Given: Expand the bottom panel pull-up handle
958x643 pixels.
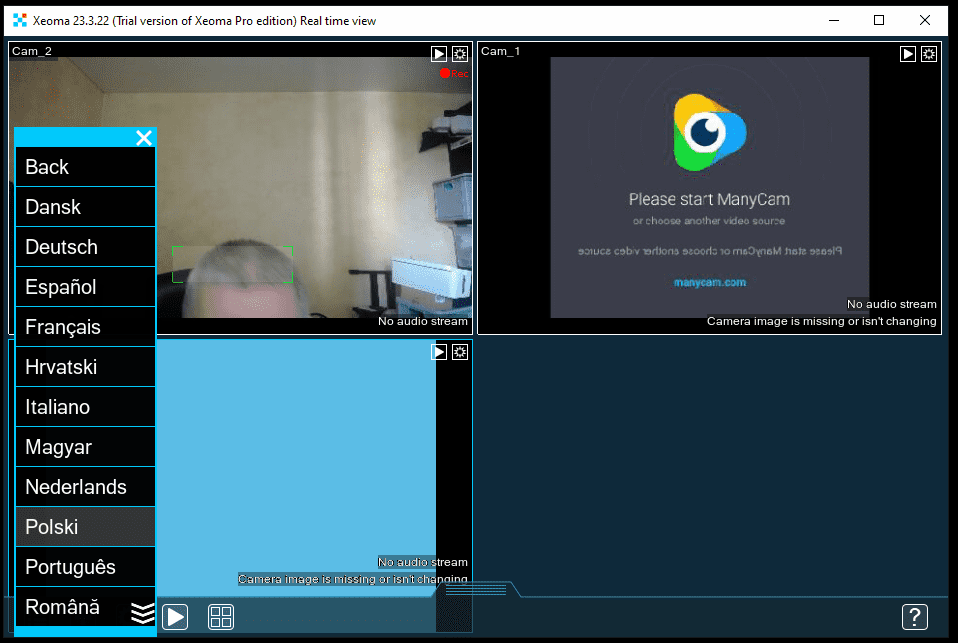Looking at the screenshot, I should (x=476, y=589).
